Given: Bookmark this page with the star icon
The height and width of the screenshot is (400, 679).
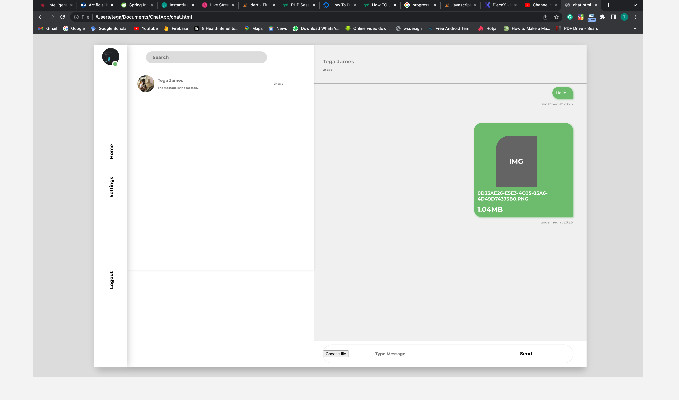Looking at the screenshot, I should (x=556, y=17).
